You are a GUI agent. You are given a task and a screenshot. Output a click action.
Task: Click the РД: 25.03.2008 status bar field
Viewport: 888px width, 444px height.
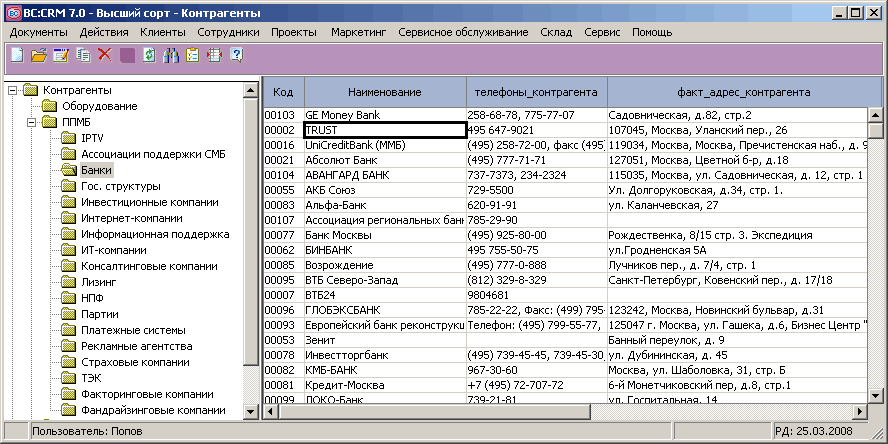(820, 431)
